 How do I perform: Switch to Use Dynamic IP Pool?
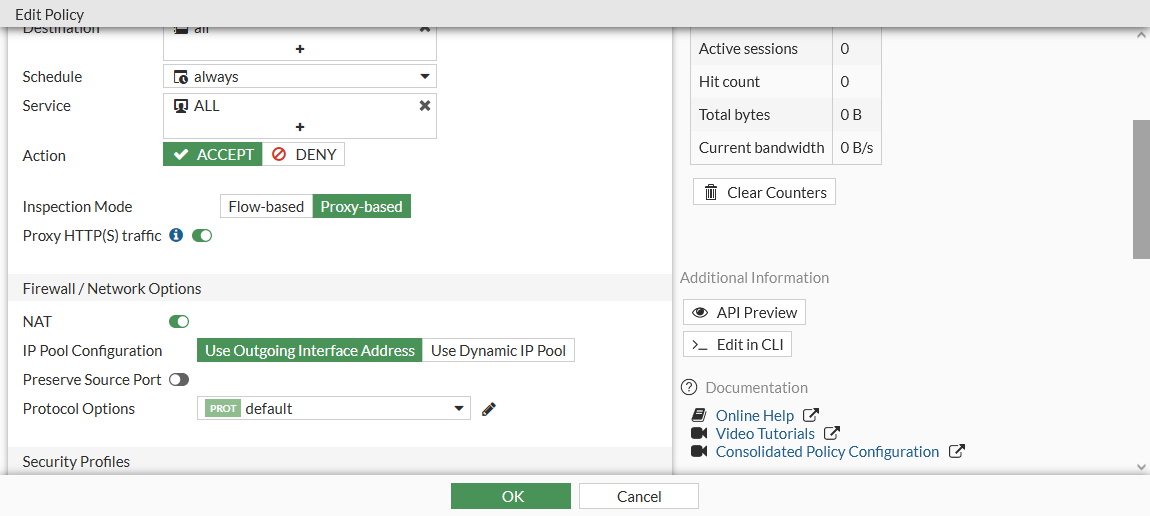tap(498, 351)
